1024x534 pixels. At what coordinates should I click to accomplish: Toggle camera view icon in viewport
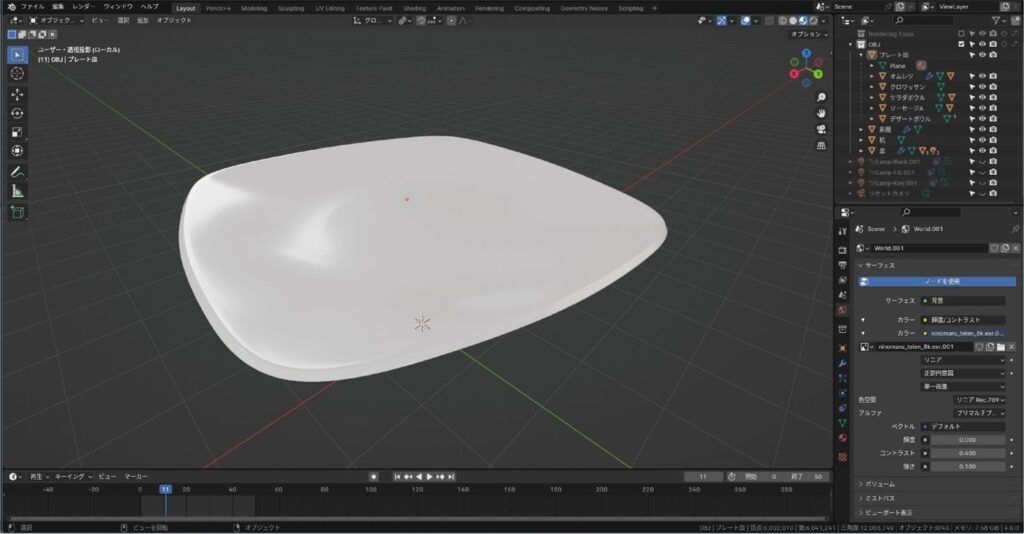click(x=821, y=129)
